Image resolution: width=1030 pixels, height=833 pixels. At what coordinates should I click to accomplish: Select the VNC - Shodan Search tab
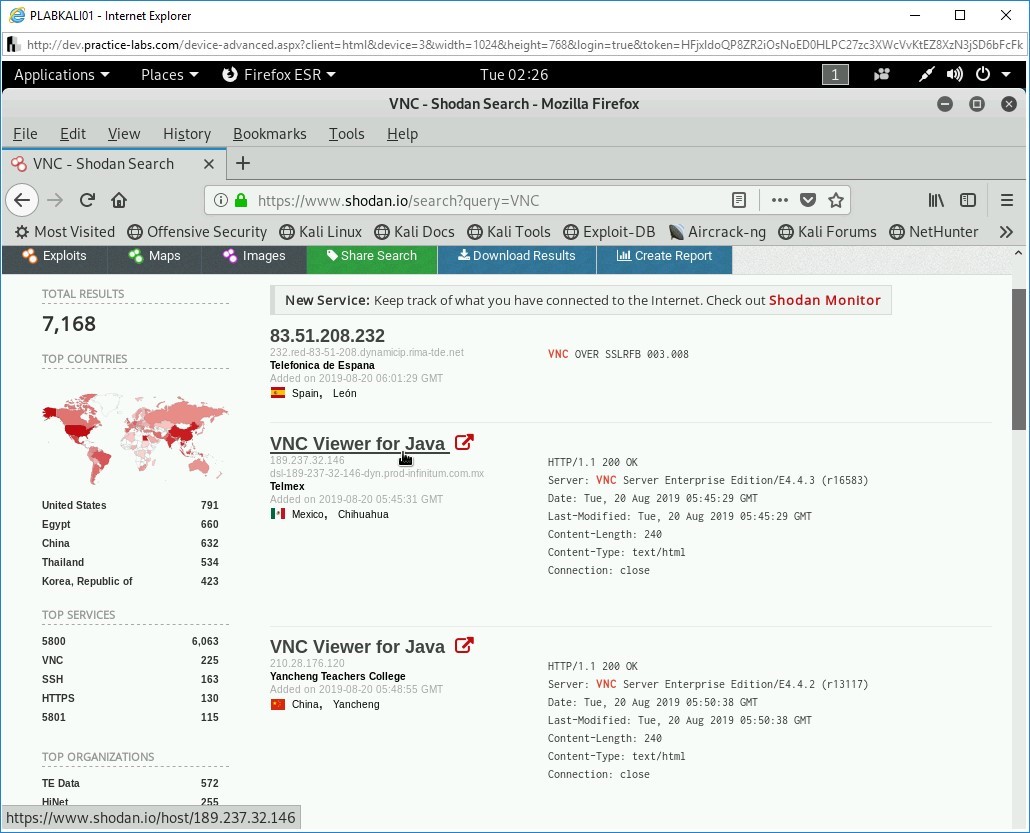pyautogui.click(x=105, y=163)
